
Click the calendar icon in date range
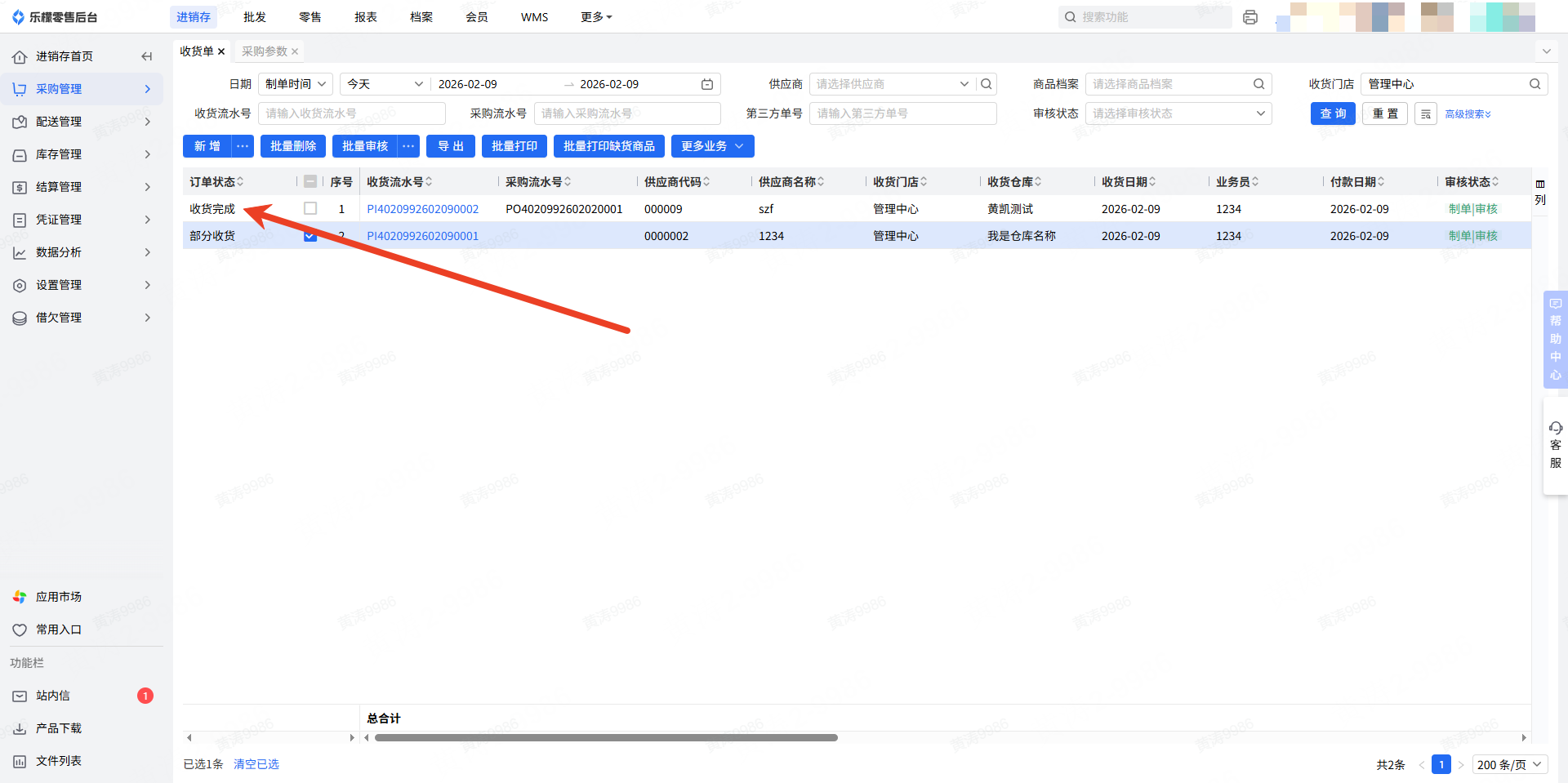(707, 84)
